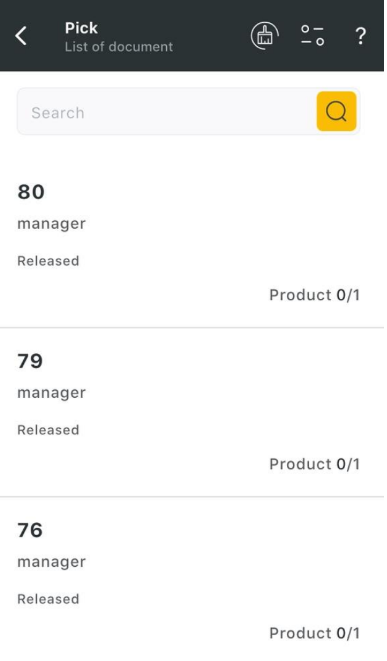This screenshot has height=661, width=387.
Task: Open help via the question mark
Action: 360,36
